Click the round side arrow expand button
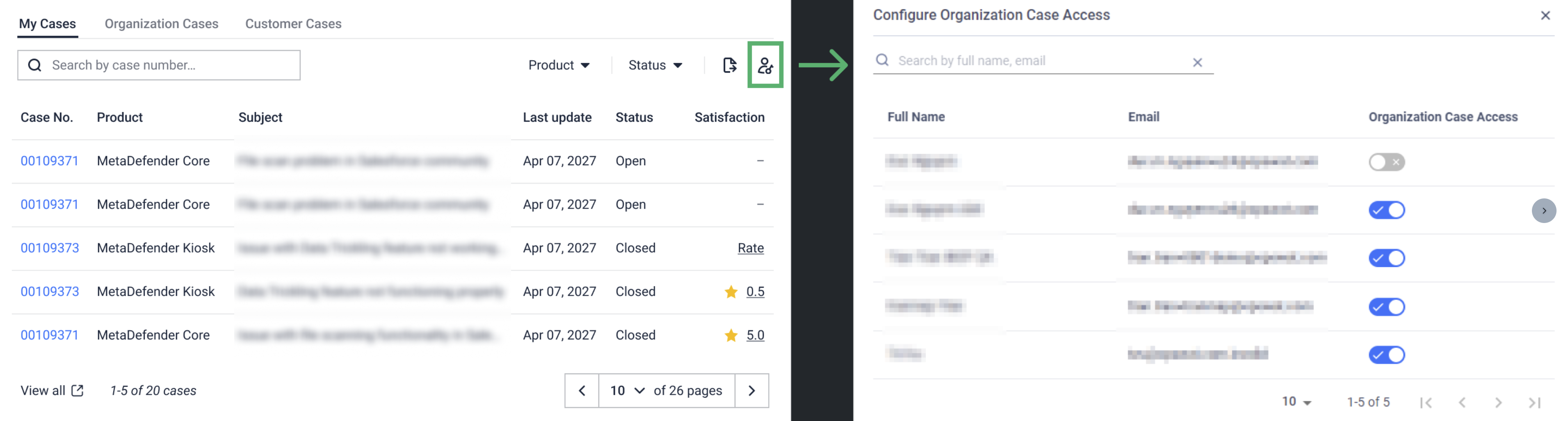 [1543, 211]
